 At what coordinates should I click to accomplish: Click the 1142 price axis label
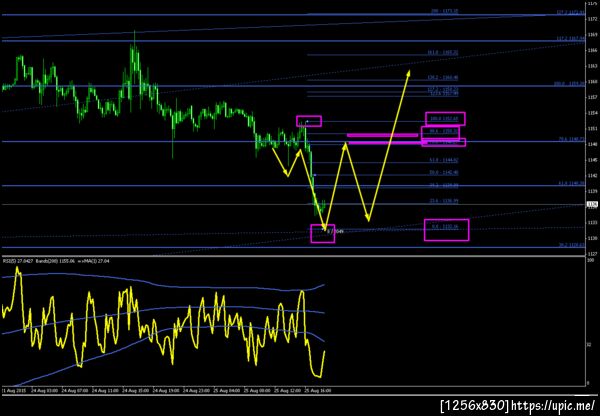pyautogui.click(x=592, y=175)
